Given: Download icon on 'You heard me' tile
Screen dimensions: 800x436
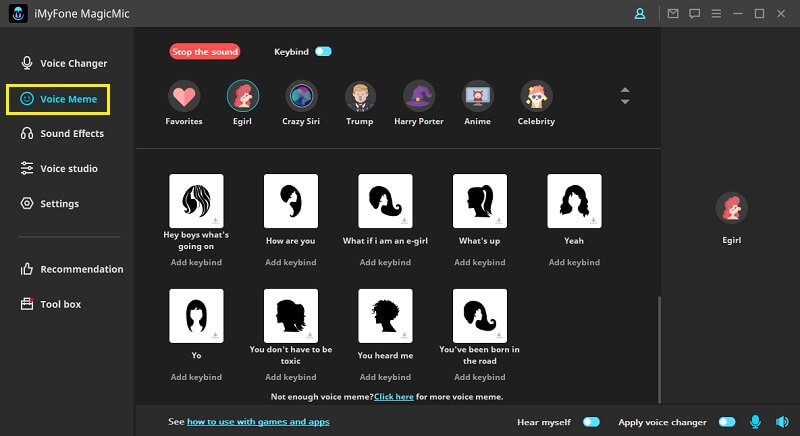Looking at the screenshot, I should (404, 336).
